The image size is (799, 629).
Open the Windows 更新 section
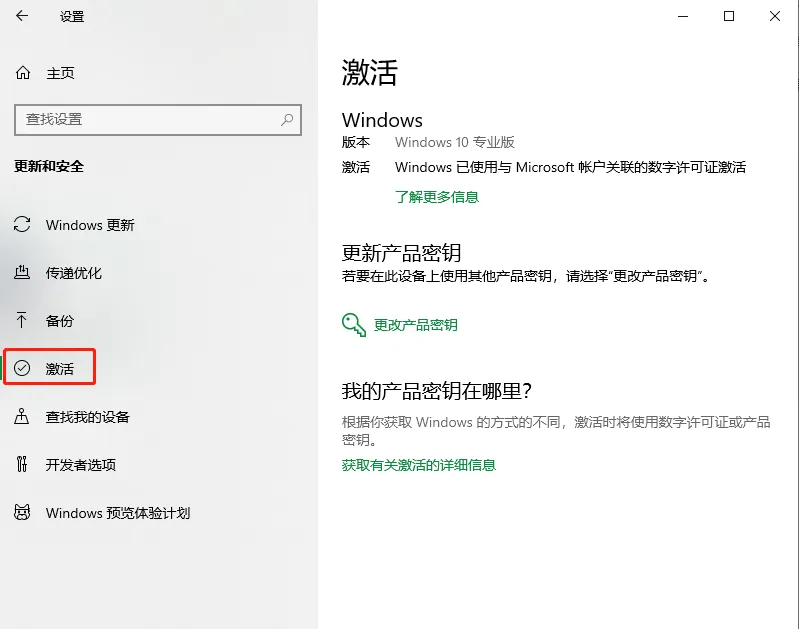coord(90,225)
